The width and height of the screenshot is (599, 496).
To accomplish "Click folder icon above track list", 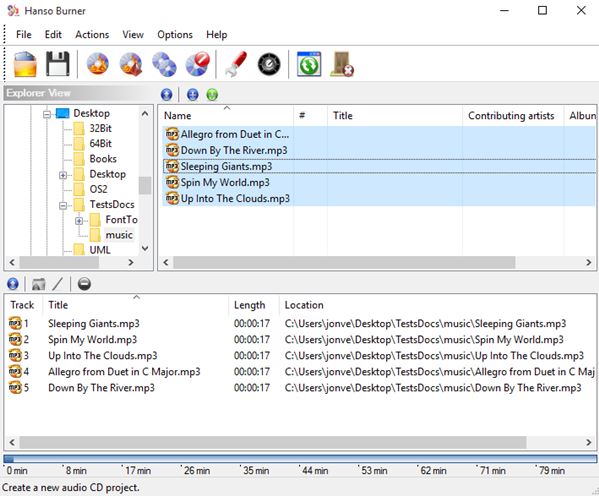I will coord(39,284).
